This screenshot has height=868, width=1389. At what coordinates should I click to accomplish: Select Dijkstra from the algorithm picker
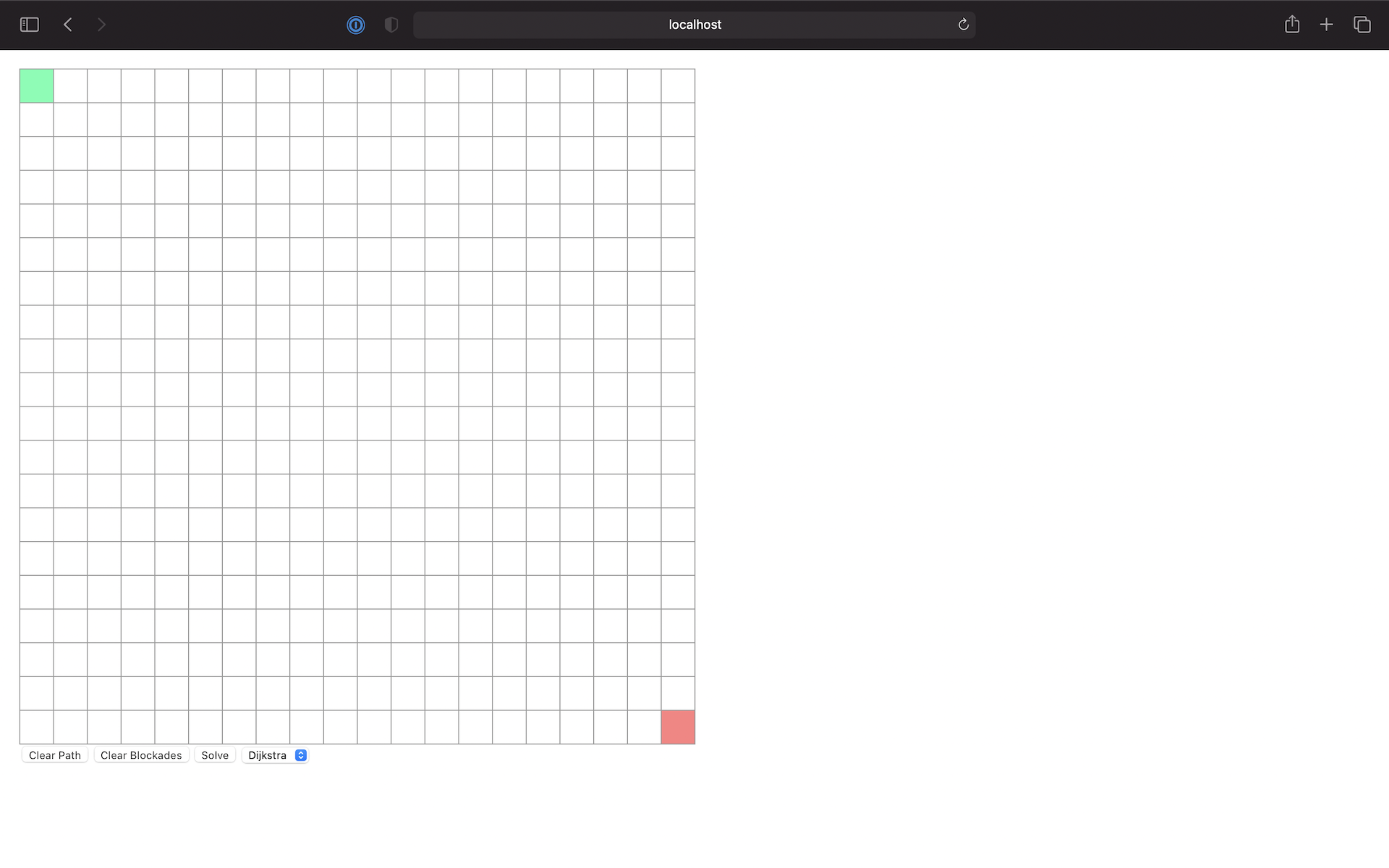pyautogui.click(x=268, y=754)
